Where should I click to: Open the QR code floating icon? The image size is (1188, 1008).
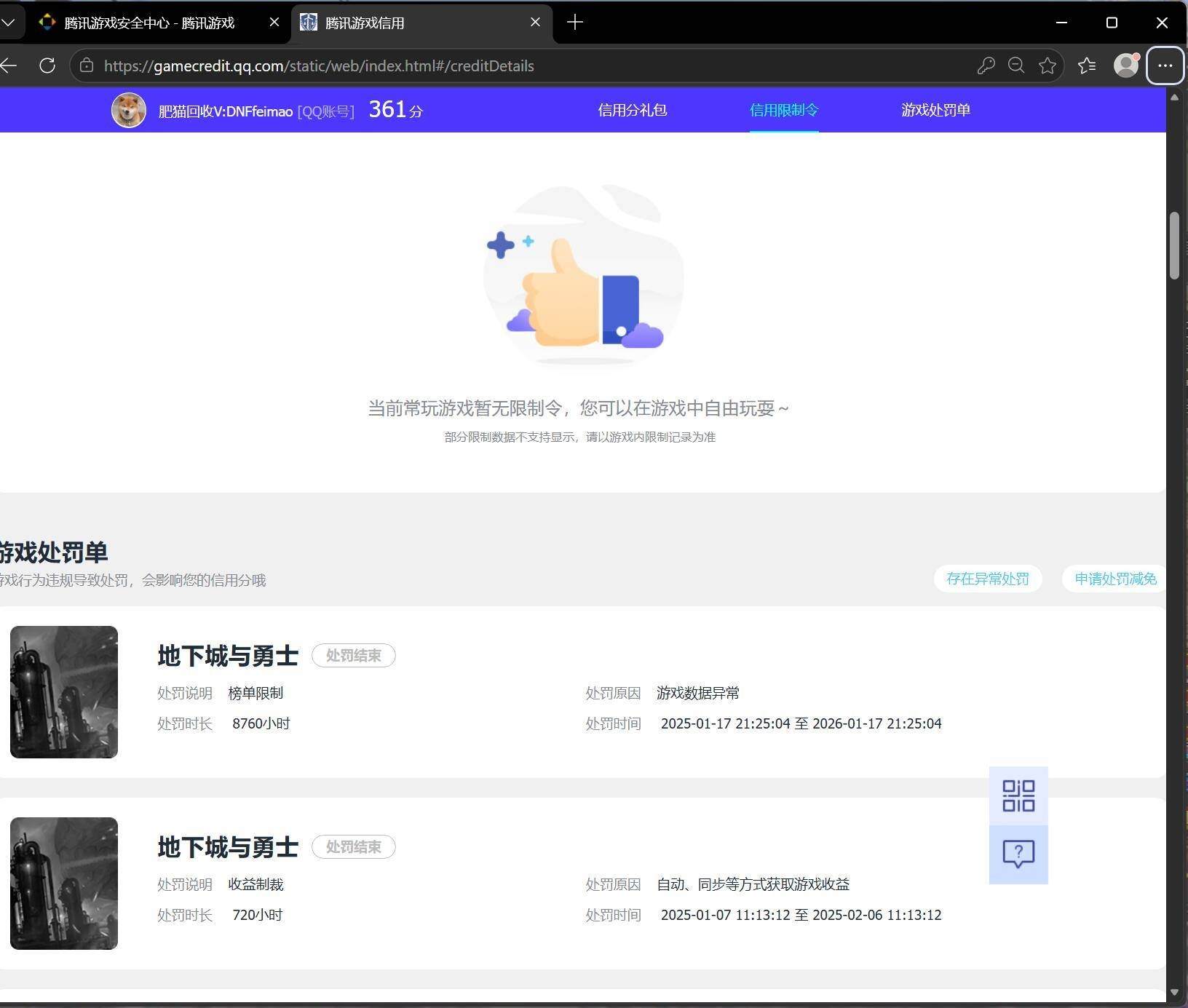[x=1018, y=795]
